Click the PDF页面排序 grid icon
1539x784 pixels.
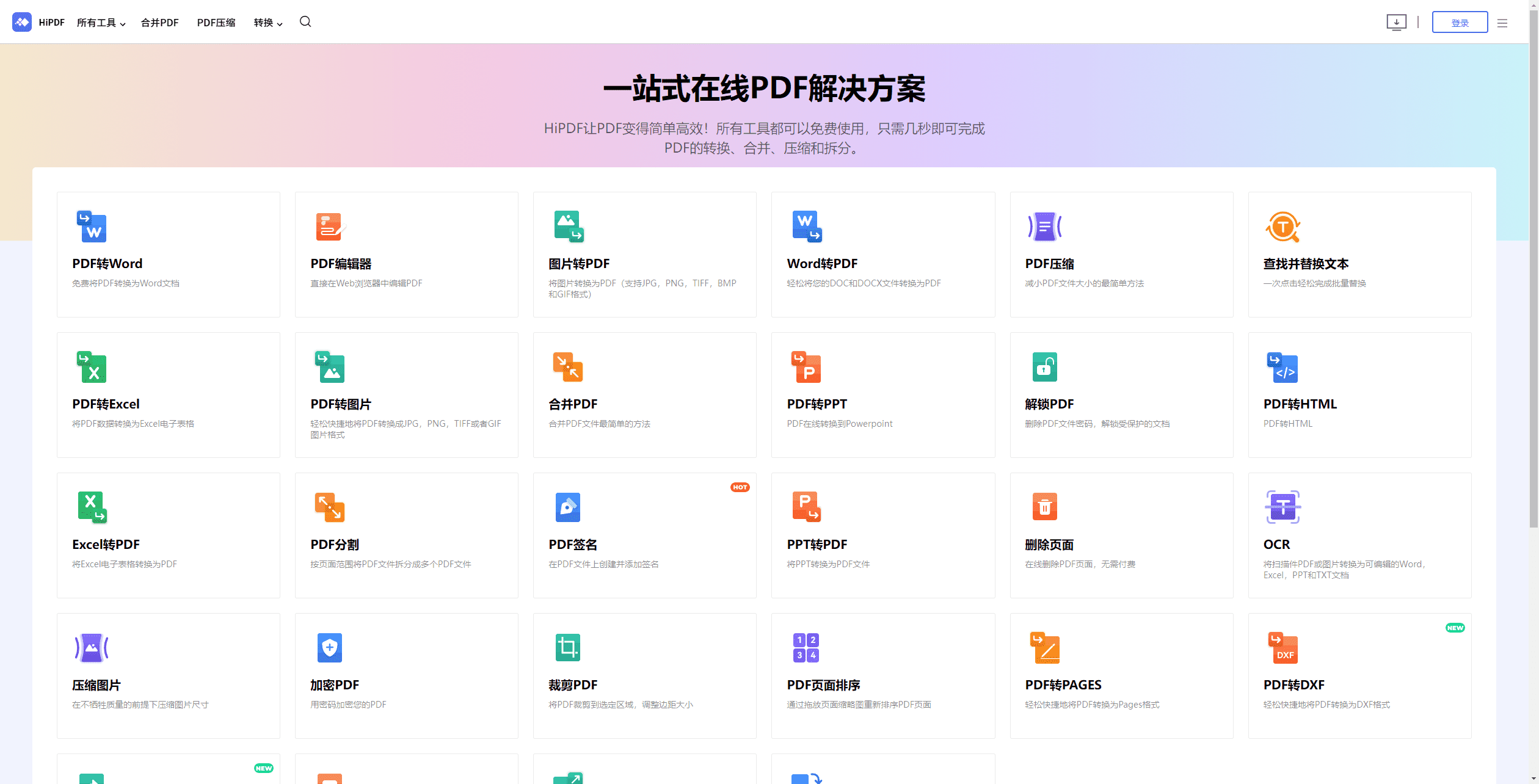(806, 648)
